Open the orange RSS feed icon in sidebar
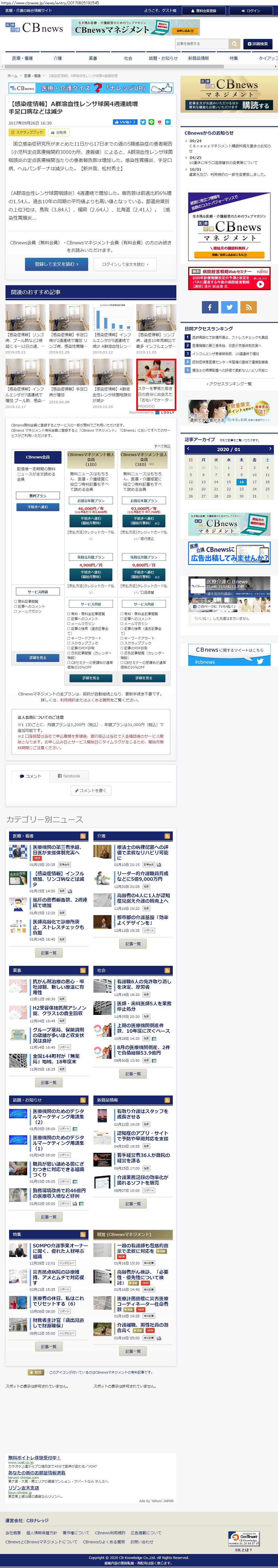278x1568 pixels. coord(249,307)
